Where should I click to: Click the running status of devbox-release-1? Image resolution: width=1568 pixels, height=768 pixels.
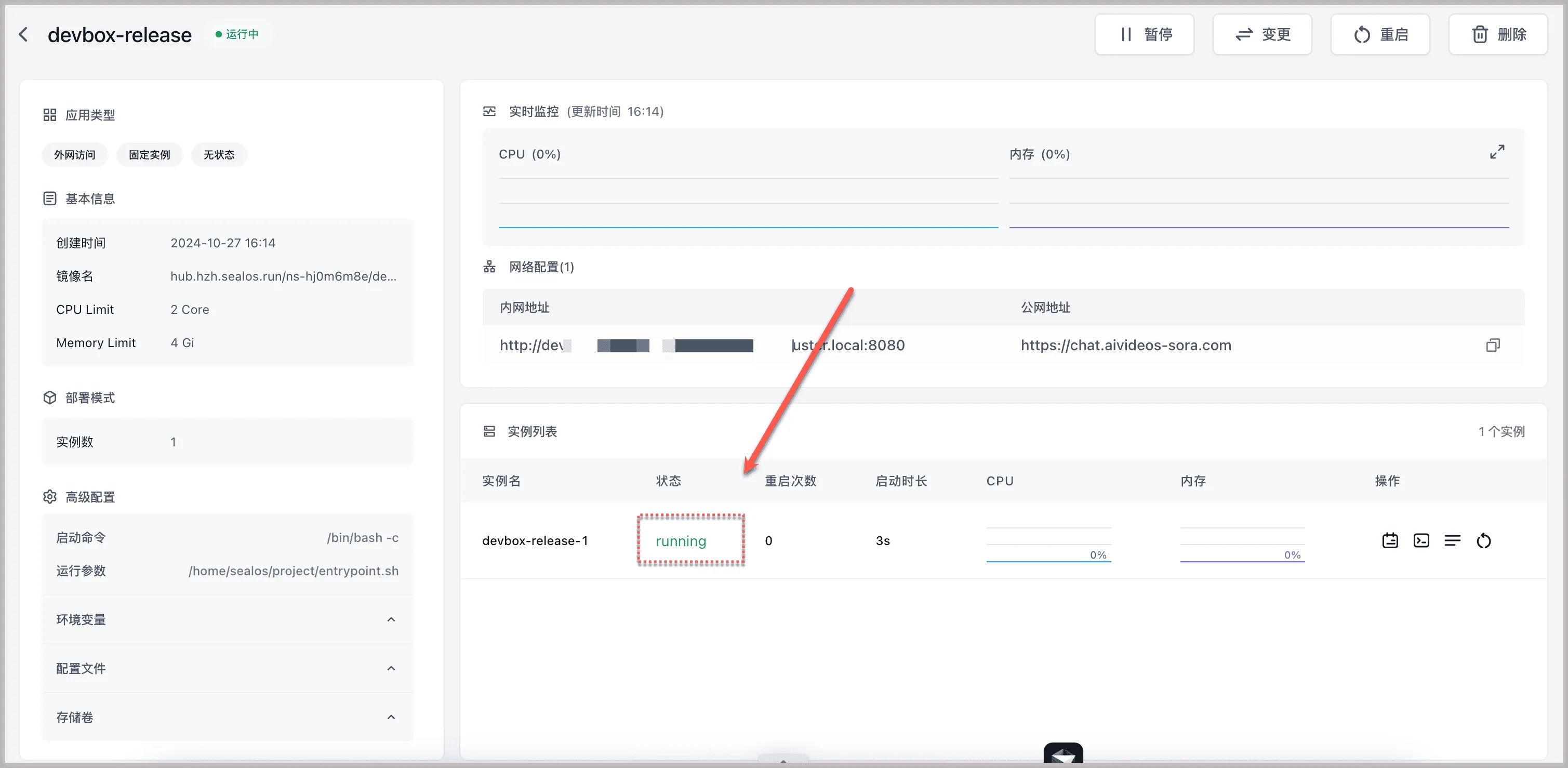tap(681, 541)
